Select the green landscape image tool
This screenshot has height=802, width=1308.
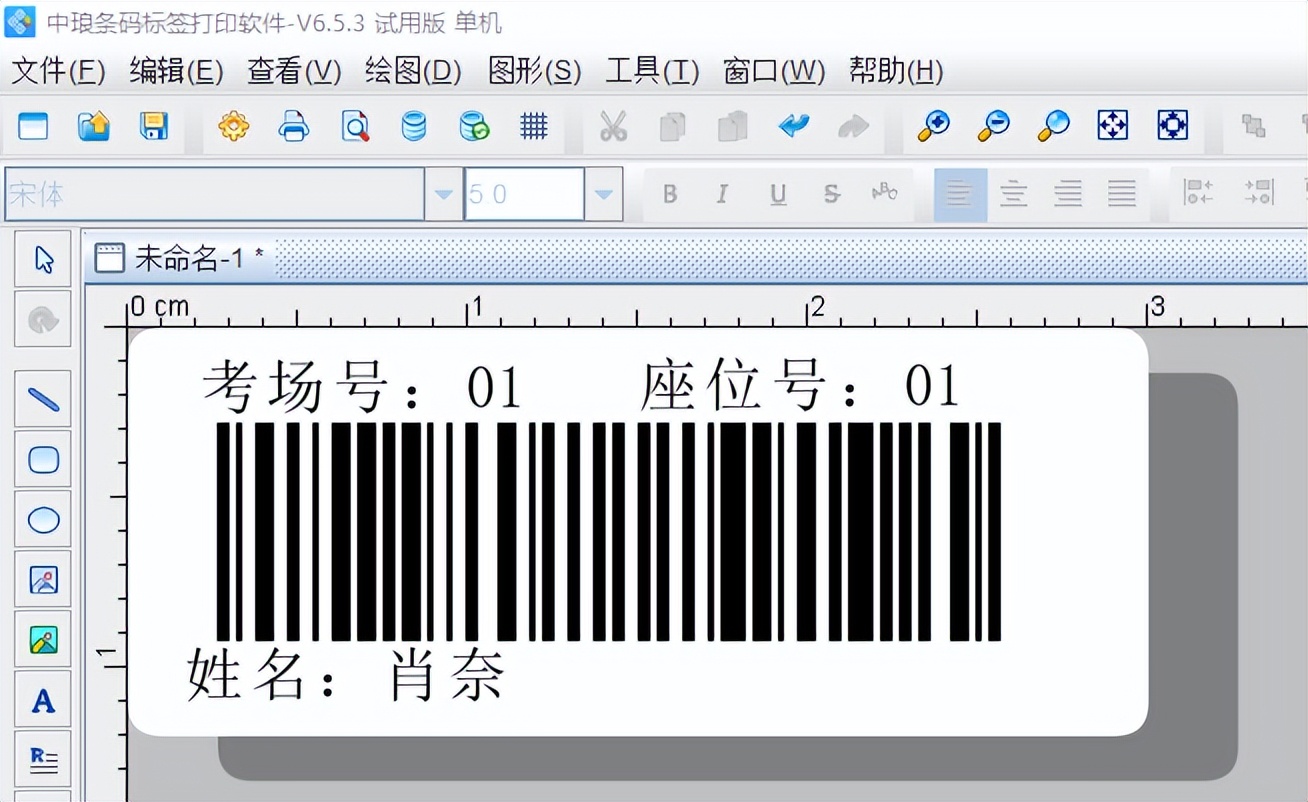point(43,640)
